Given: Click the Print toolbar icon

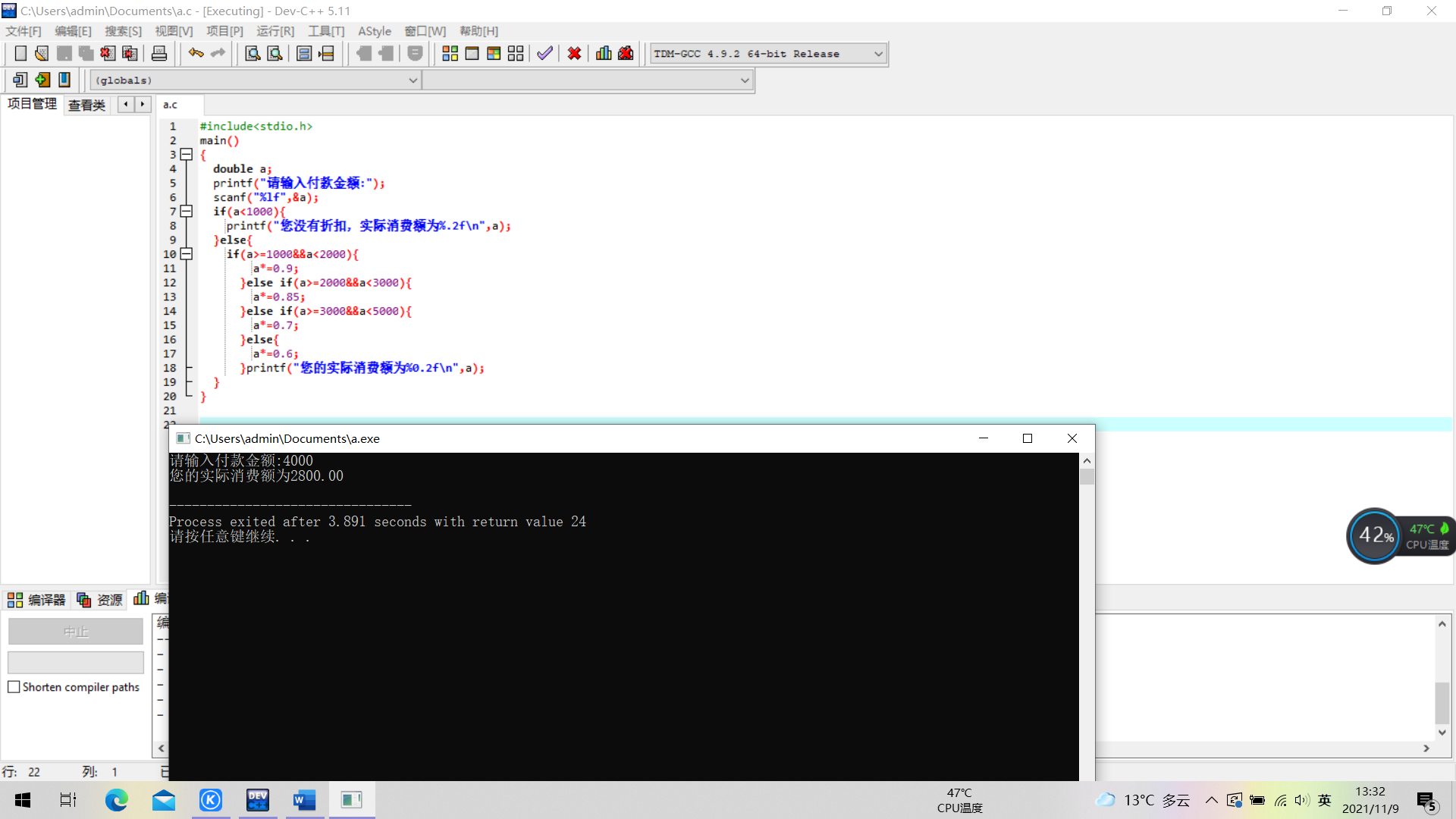Looking at the screenshot, I should click(x=159, y=54).
